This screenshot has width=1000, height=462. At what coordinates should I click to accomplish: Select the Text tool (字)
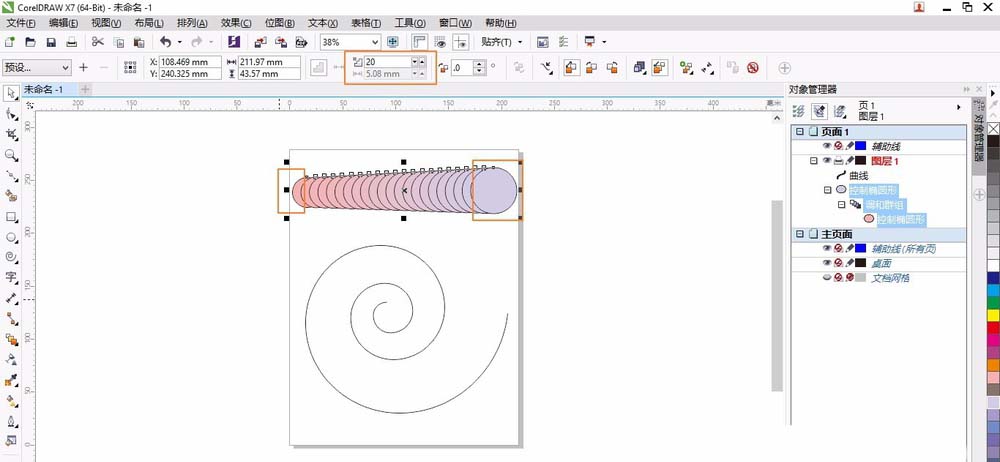11,278
